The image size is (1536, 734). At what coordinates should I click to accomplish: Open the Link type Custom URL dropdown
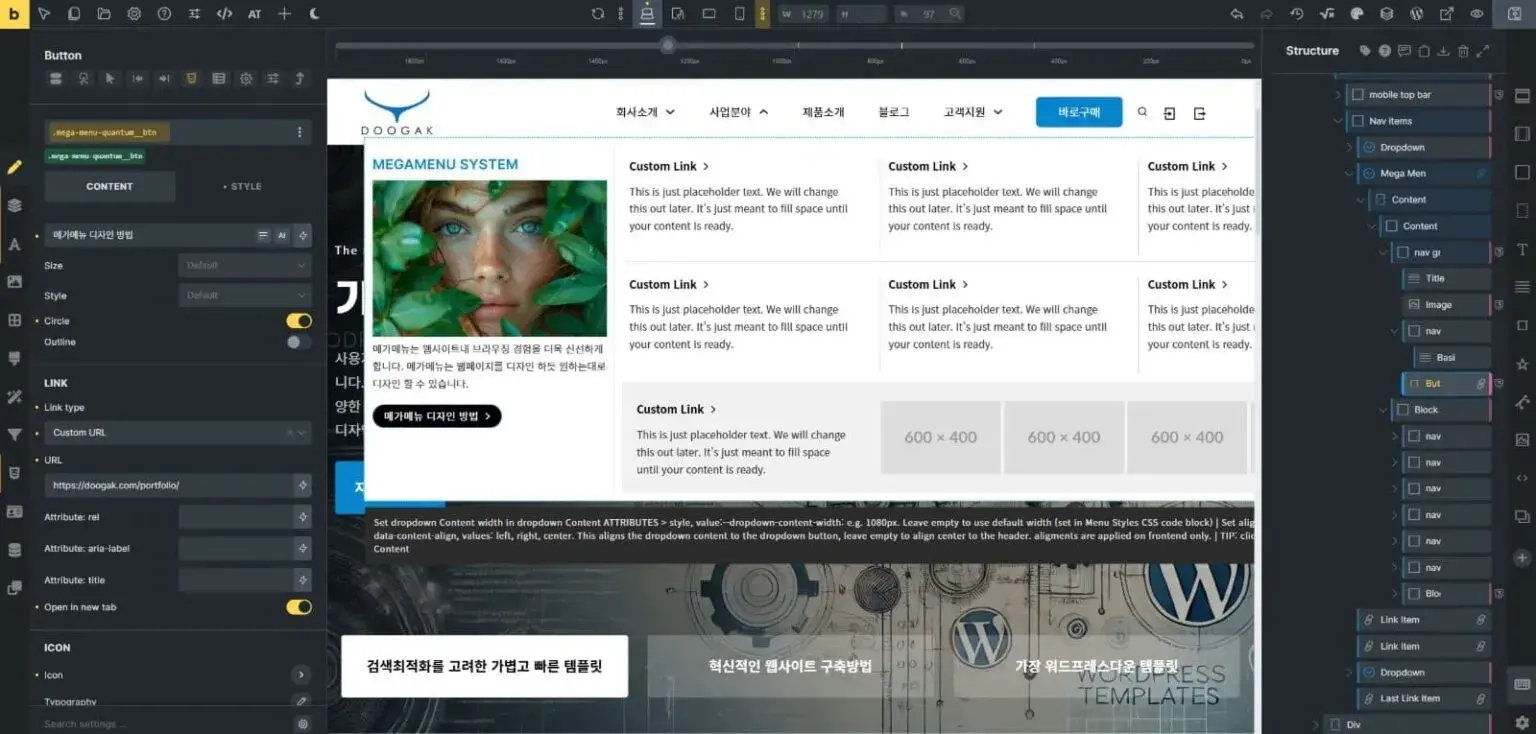tap(177, 433)
